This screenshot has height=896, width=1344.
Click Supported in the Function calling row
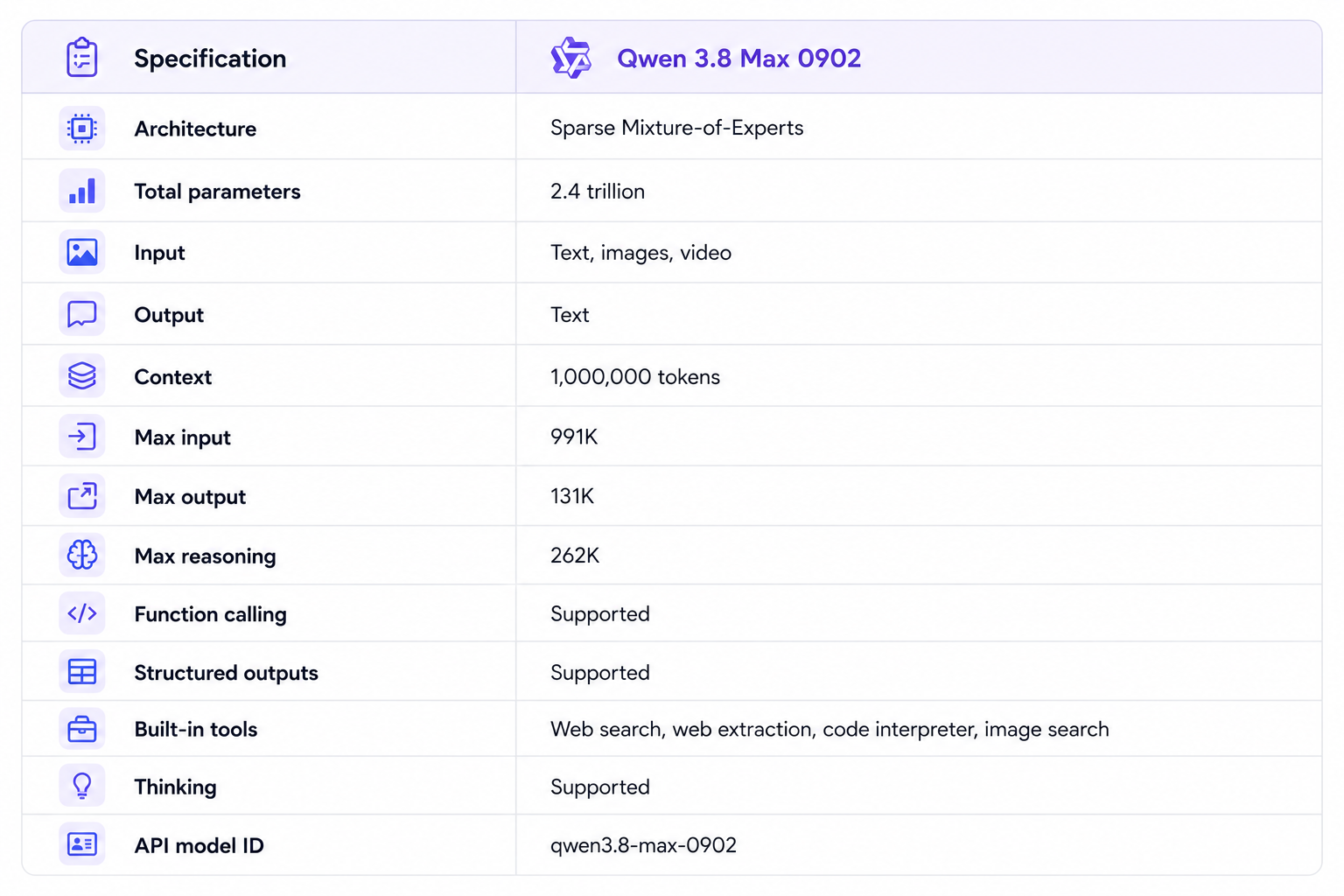click(600, 614)
